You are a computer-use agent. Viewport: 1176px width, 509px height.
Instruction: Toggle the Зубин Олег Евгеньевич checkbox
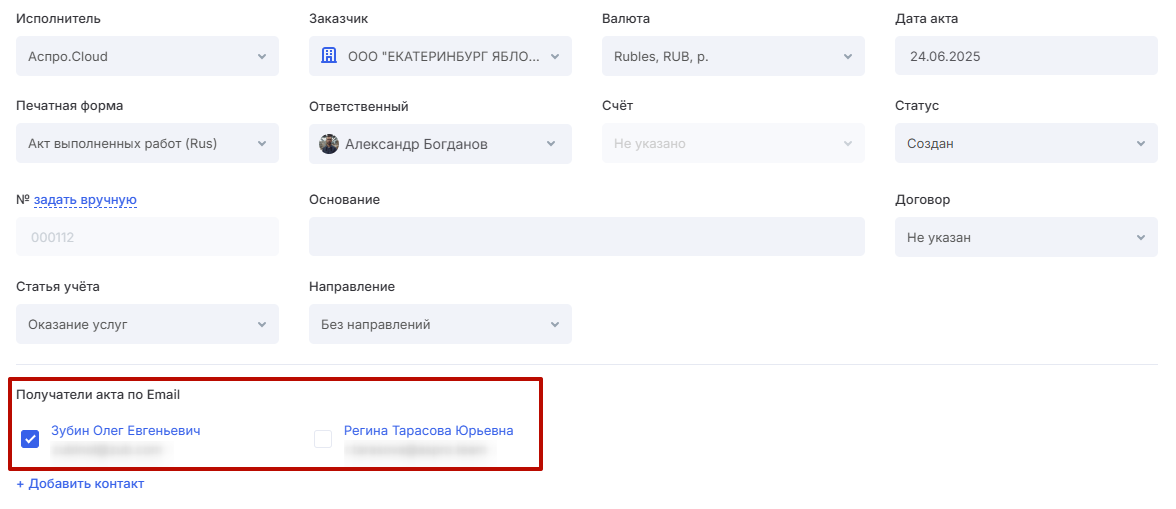(x=30, y=439)
